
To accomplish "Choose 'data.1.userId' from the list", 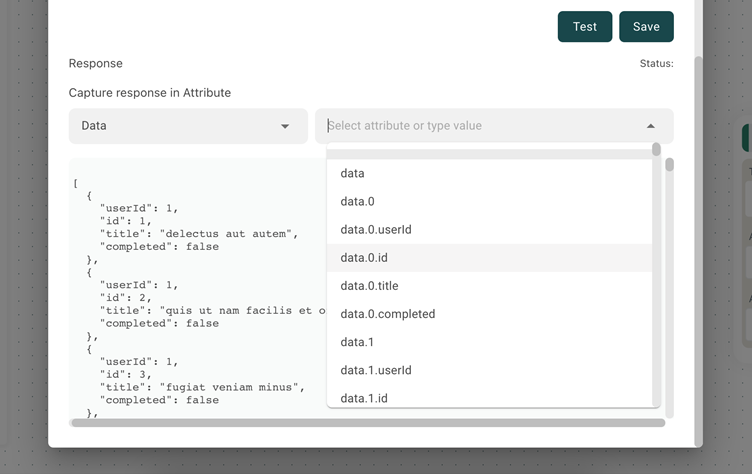I will [x=489, y=370].
